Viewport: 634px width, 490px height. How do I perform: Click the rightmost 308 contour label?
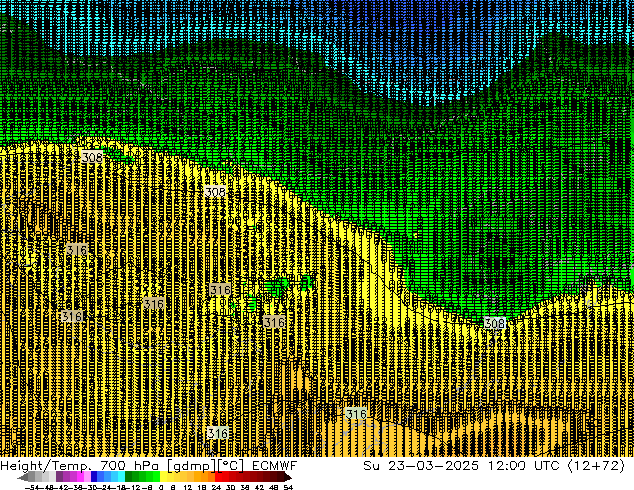(495, 323)
